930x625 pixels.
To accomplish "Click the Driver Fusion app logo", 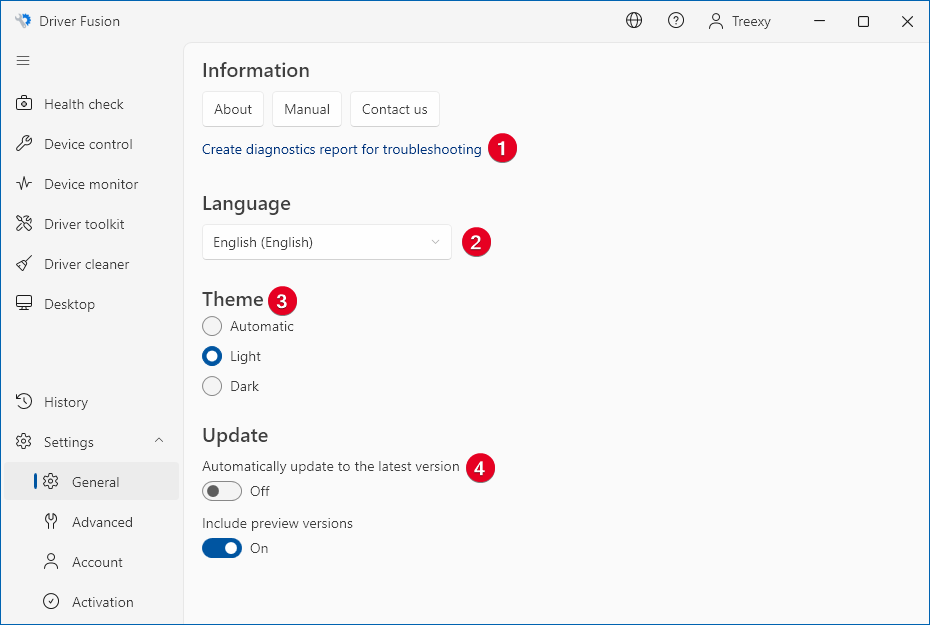I will click(23, 21).
